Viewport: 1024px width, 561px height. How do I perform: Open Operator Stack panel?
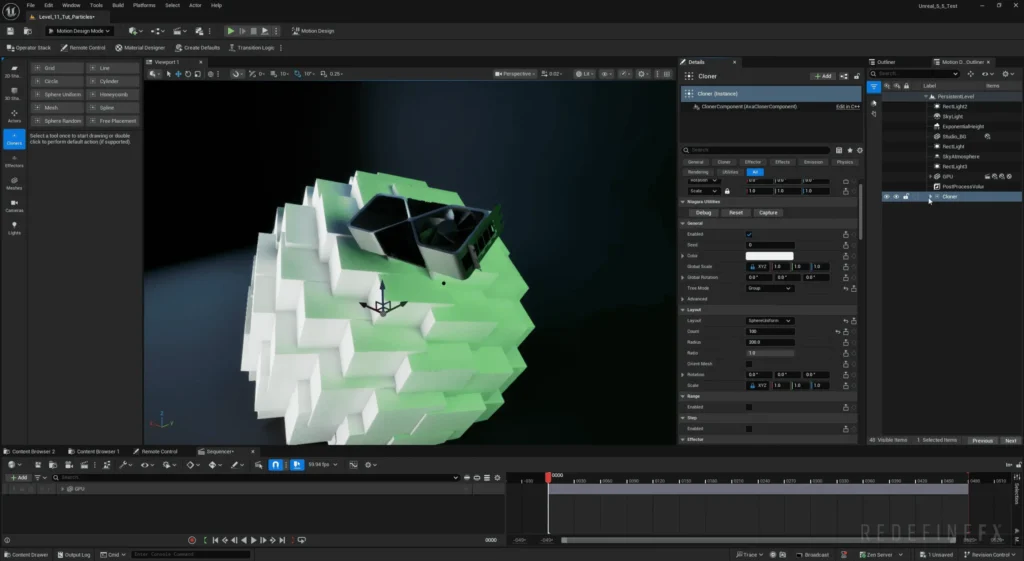point(28,48)
